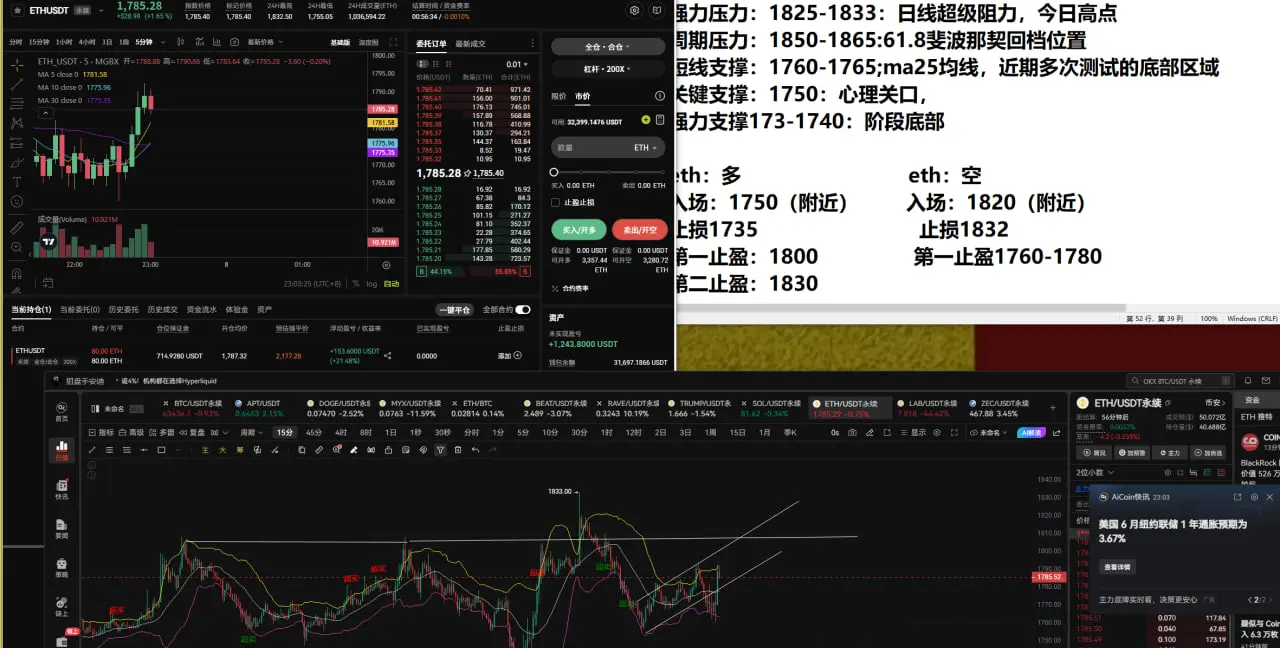Open the info icon beside market order tab

pyautogui.click(x=660, y=96)
